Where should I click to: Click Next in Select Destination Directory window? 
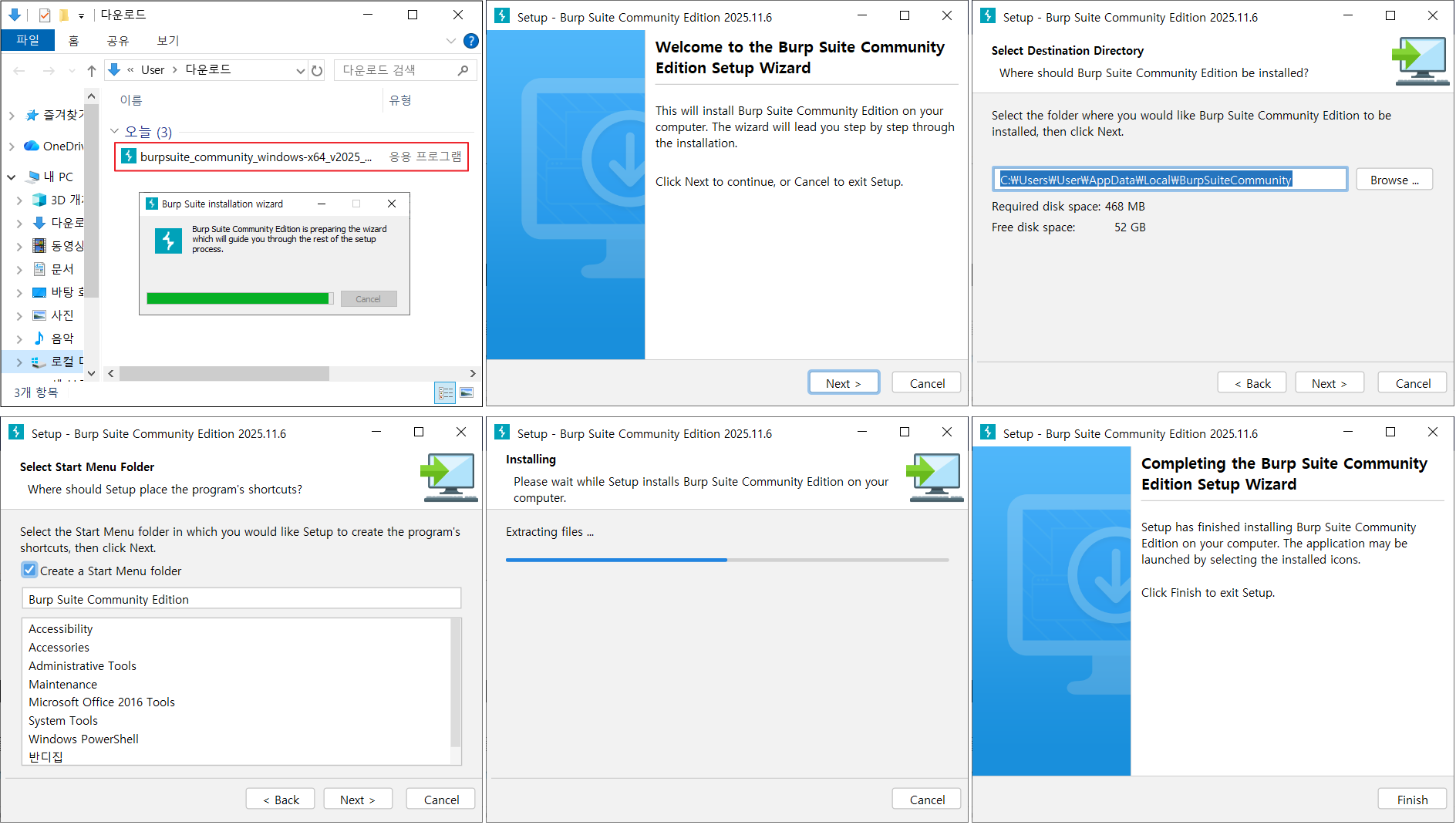click(1330, 383)
